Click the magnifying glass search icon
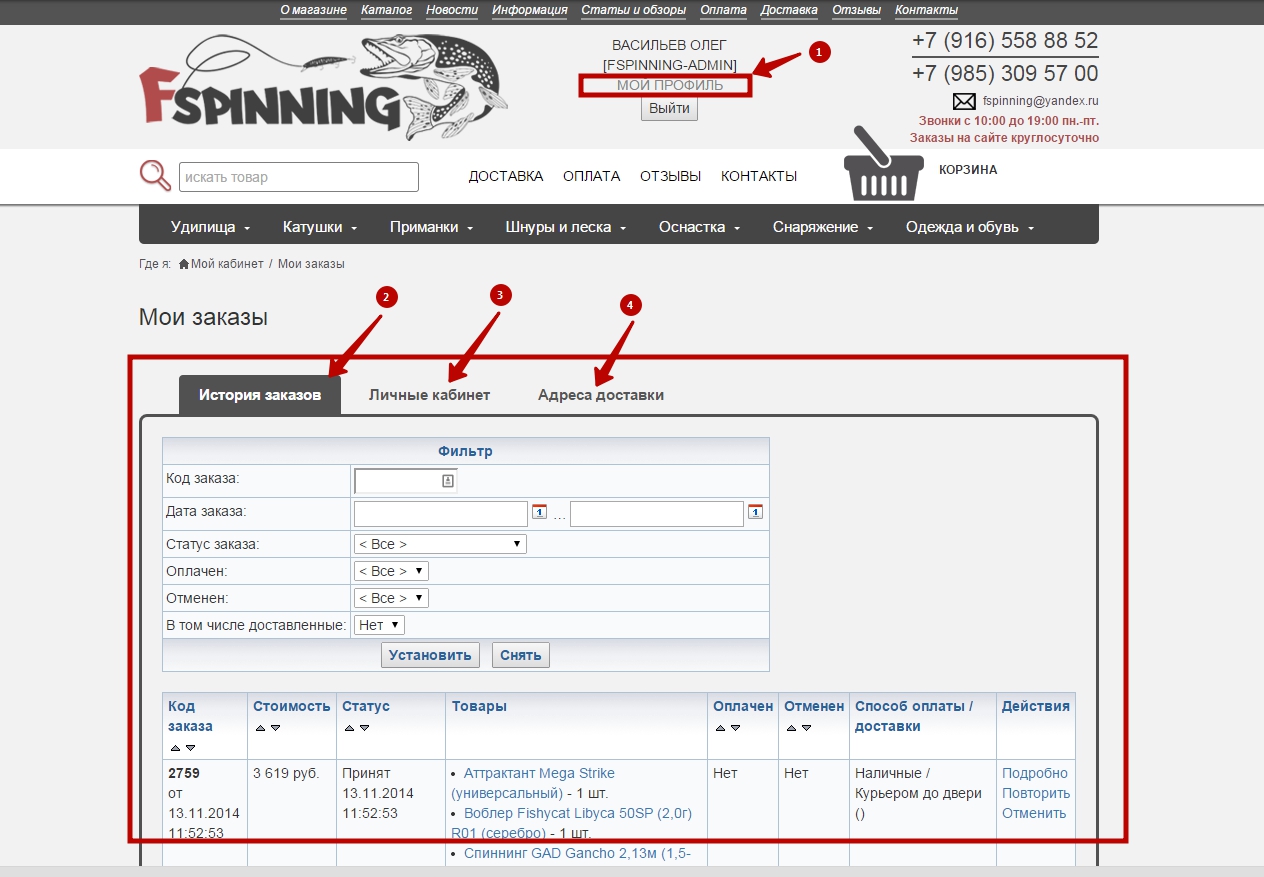Image resolution: width=1264 pixels, height=877 pixels. tap(155, 175)
